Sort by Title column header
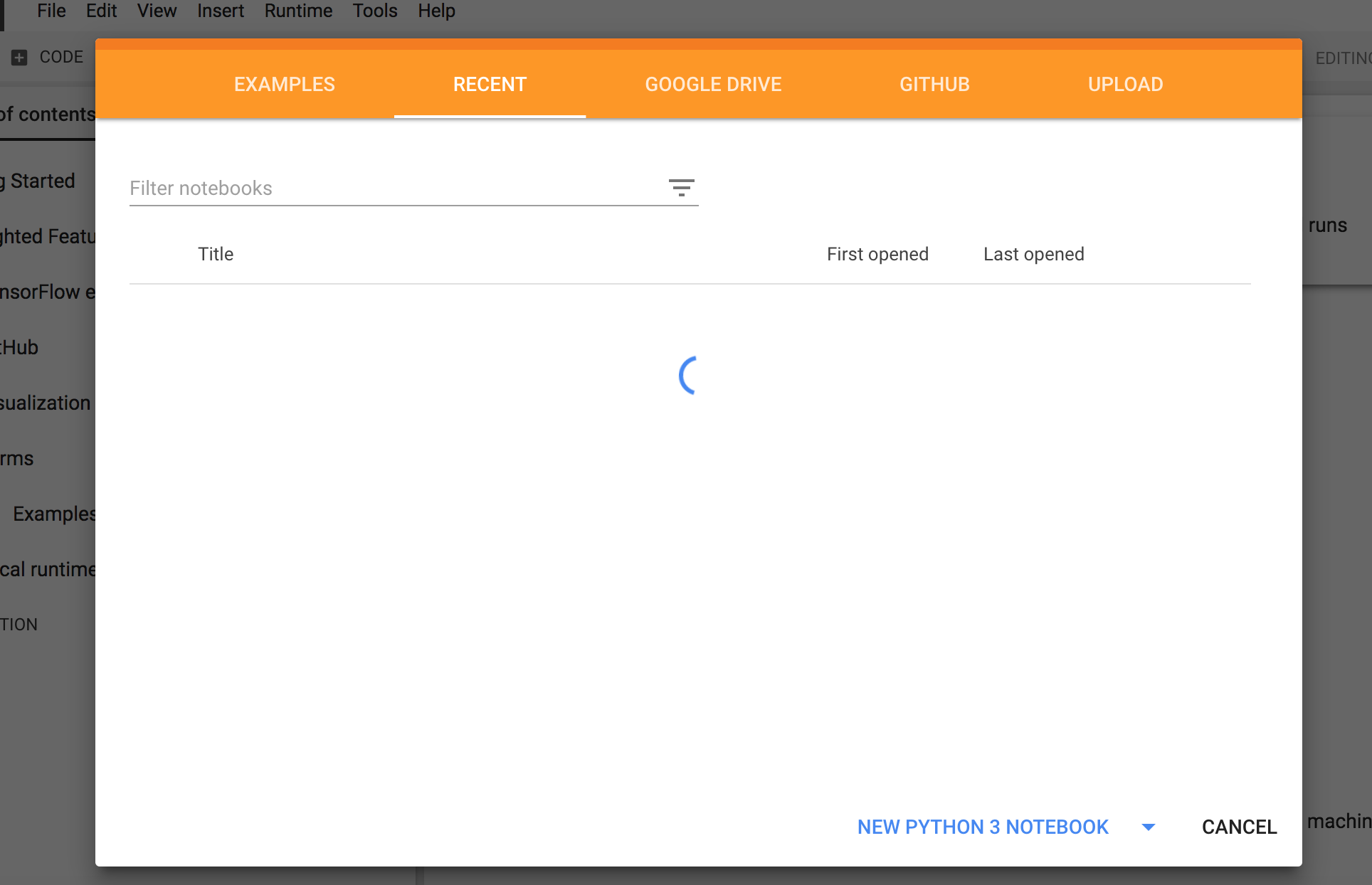1372x885 pixels. point(216,254)
